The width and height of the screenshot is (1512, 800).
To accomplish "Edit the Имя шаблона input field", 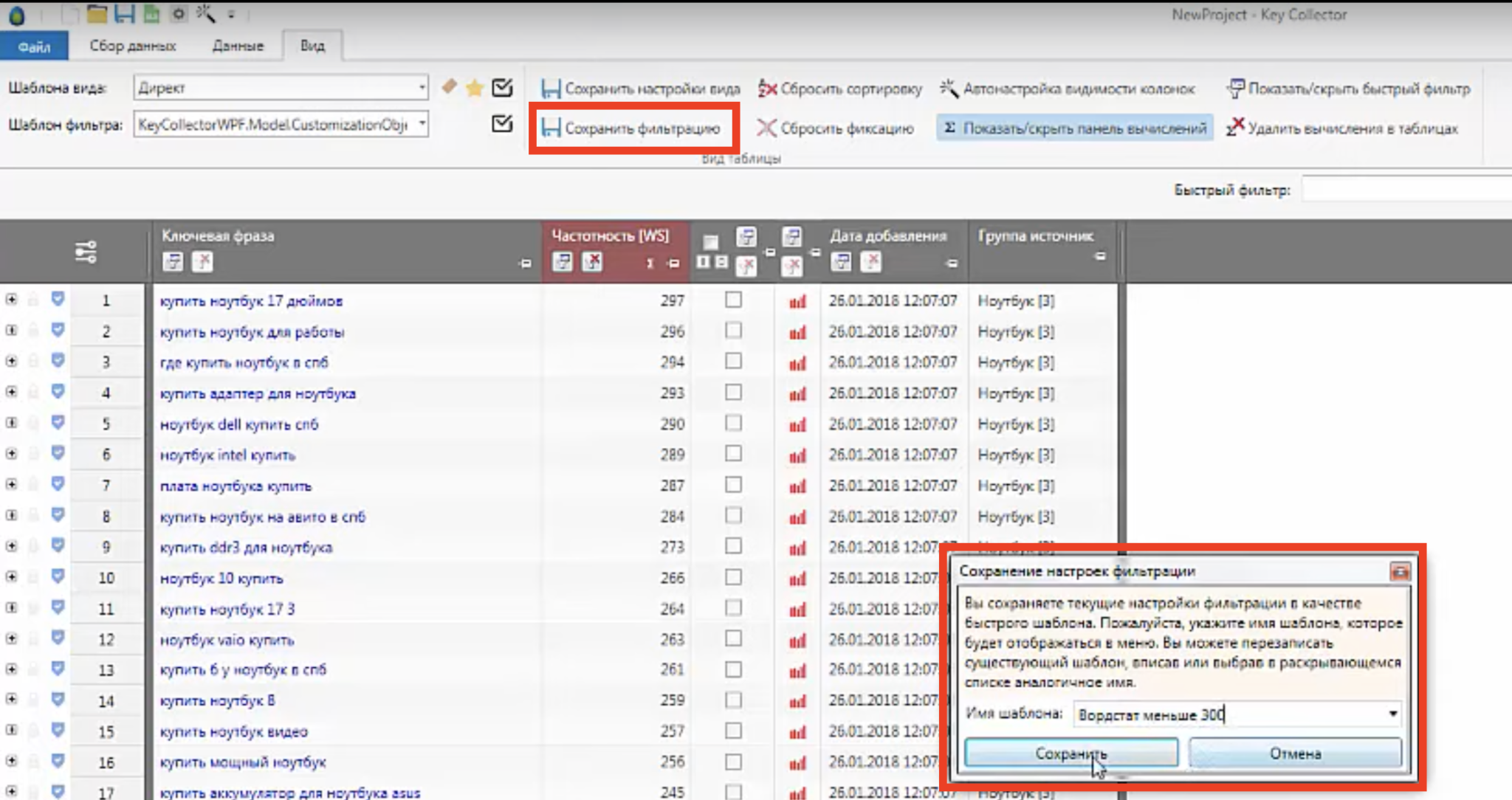I will coord(1232,714).
